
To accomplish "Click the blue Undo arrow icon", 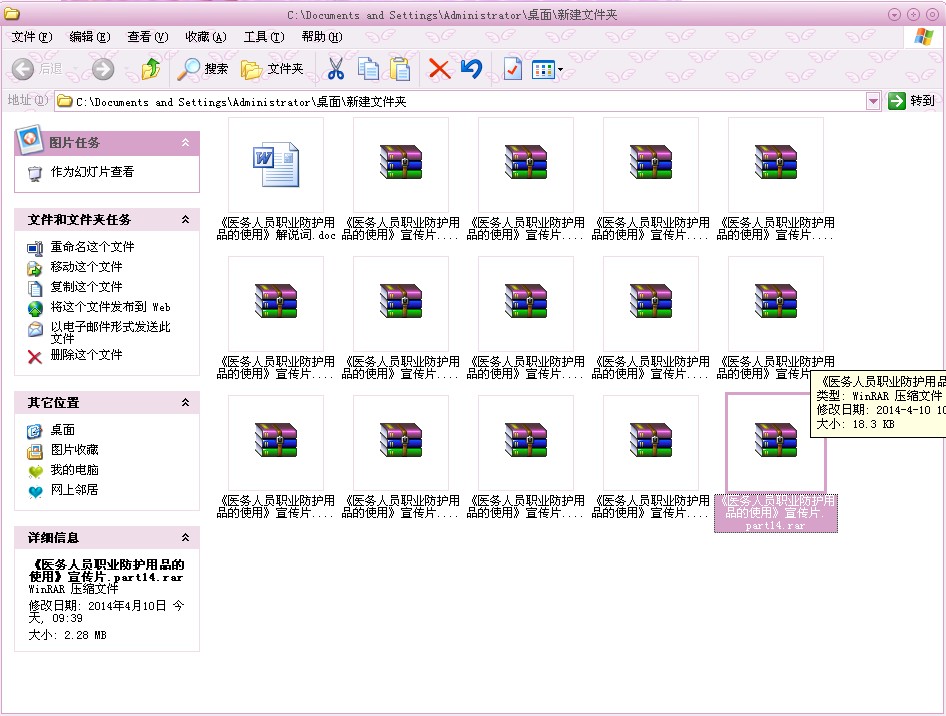I will tap(471, 69).
